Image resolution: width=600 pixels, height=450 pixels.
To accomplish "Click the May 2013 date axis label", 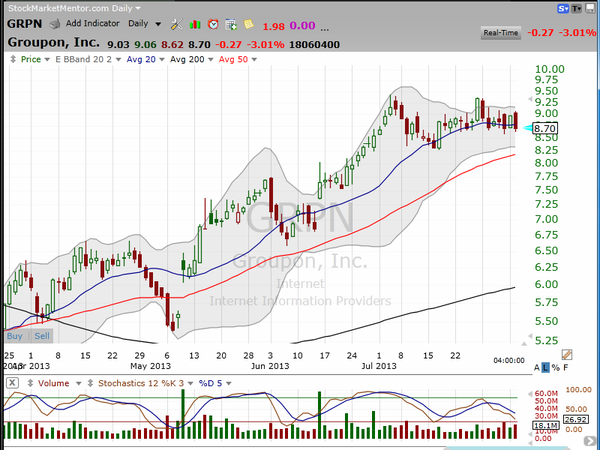I will click(150, 366).
